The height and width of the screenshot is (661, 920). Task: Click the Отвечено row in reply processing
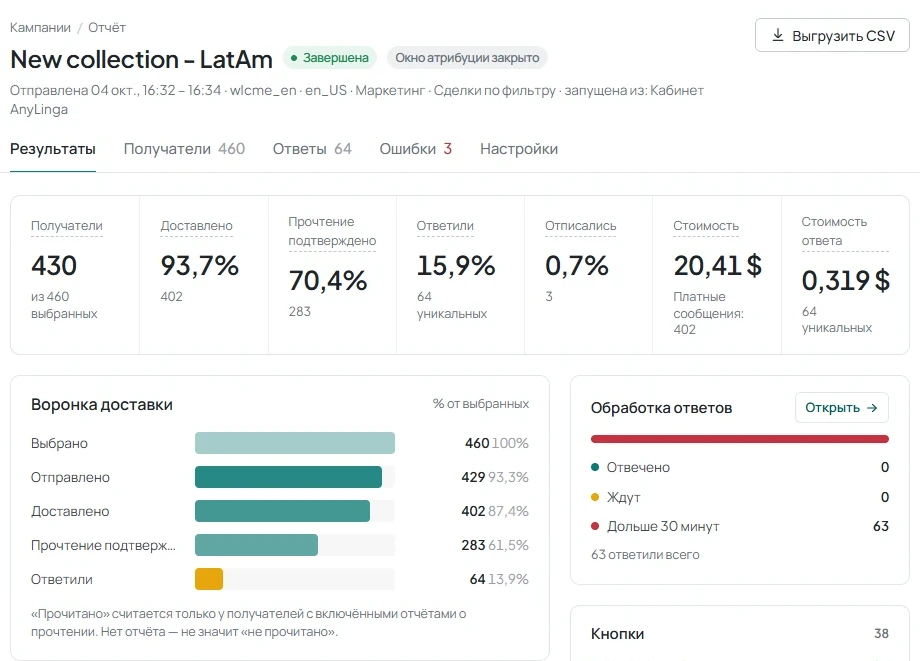pos(740,467)
